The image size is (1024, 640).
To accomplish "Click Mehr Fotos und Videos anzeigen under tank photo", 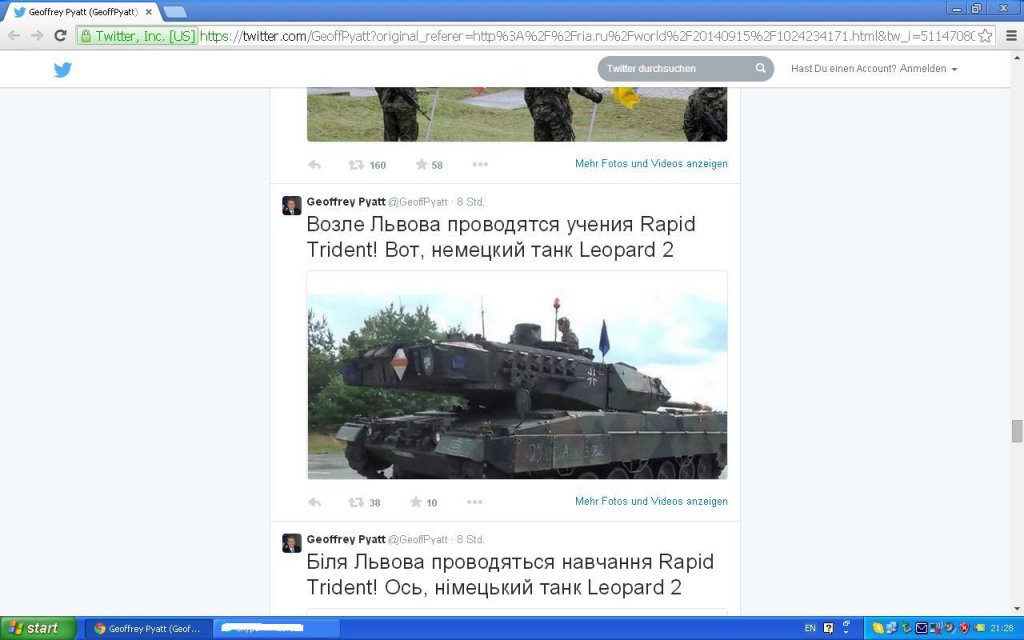I will [651, 501].
